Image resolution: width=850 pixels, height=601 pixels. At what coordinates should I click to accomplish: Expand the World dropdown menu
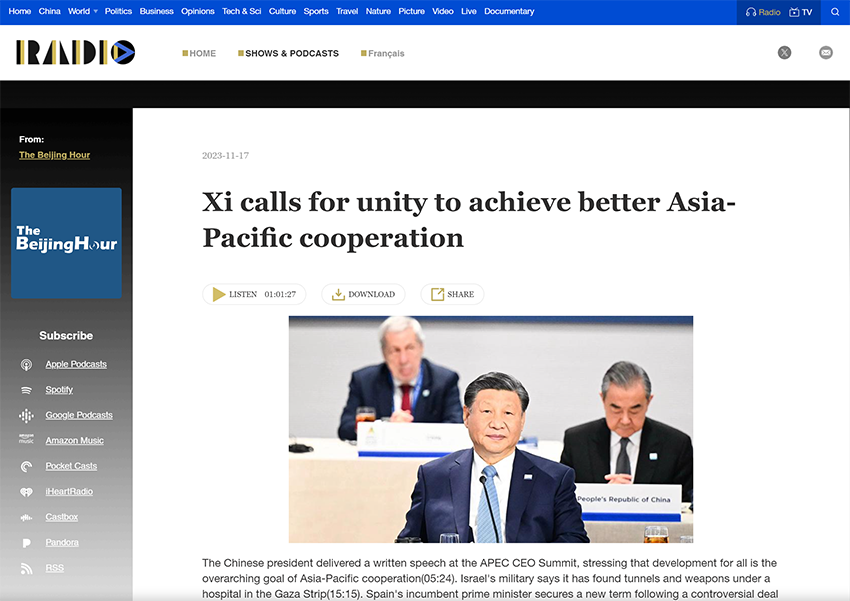click(95, 12)
